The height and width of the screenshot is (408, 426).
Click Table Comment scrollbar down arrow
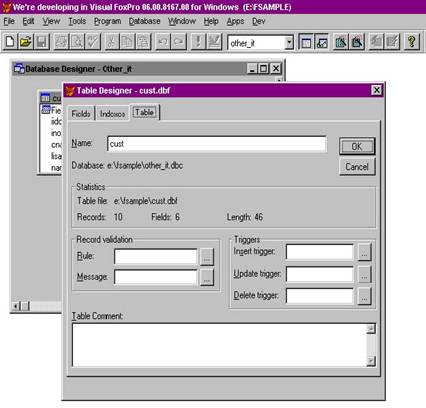[x=371, y=361]
